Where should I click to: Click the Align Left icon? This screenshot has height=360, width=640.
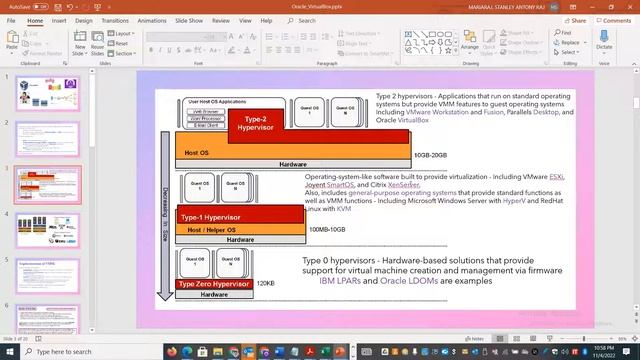click(269, 50)
